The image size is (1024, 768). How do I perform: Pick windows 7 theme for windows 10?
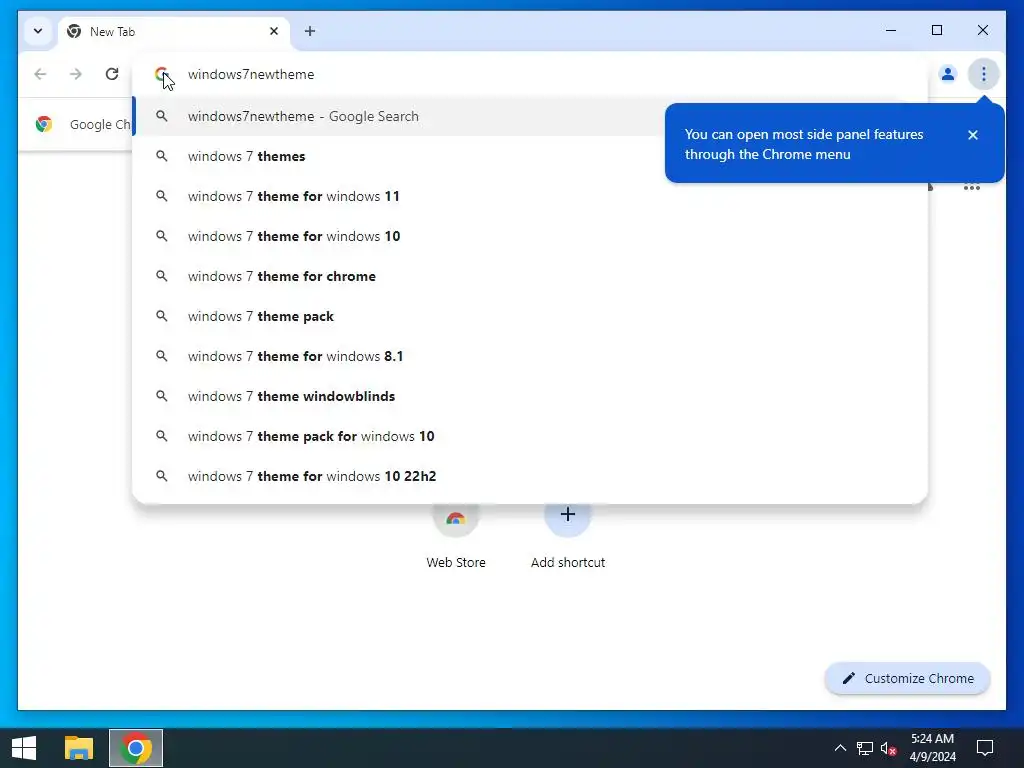(530, 236)
